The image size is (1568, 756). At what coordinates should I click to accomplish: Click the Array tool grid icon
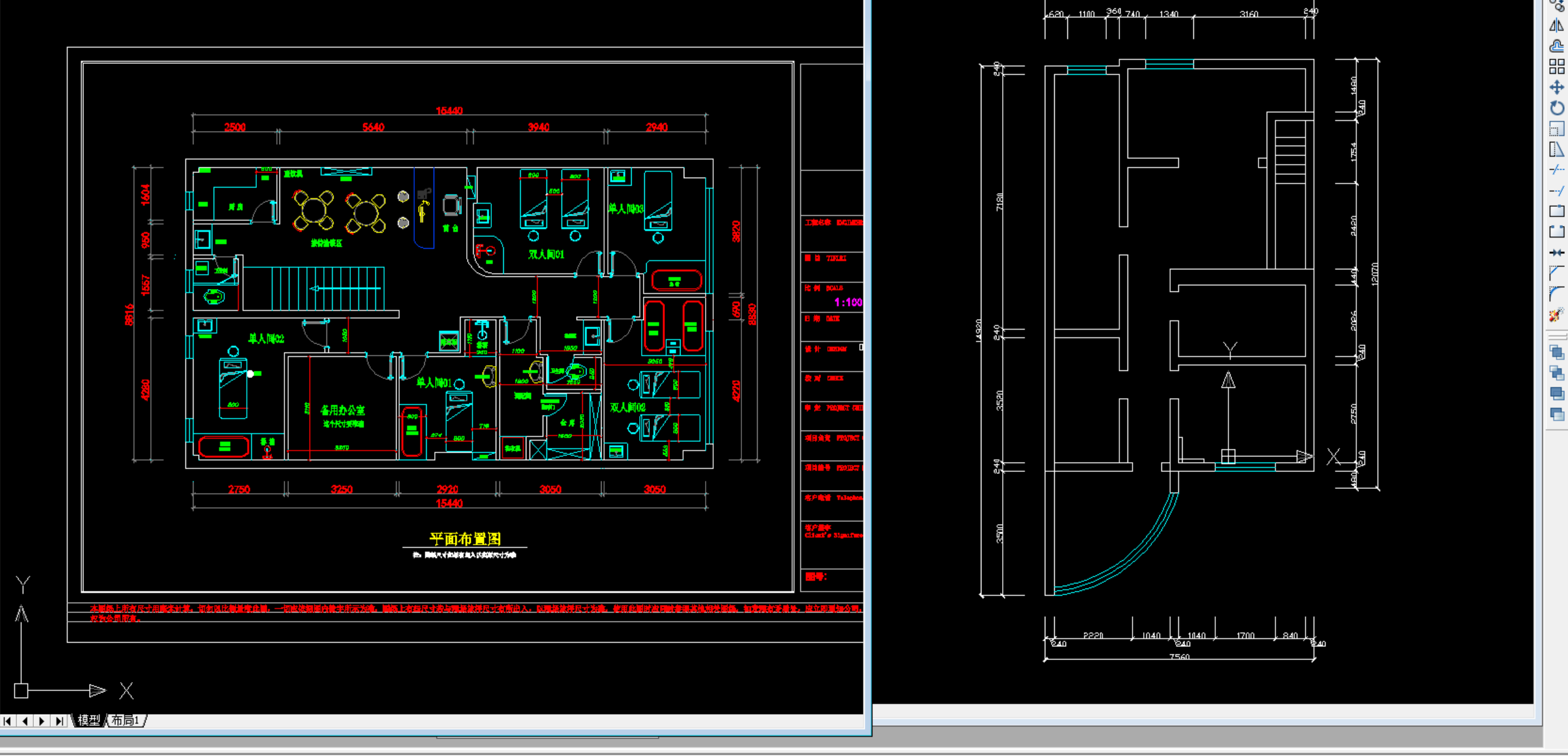tap(1556, 66)
